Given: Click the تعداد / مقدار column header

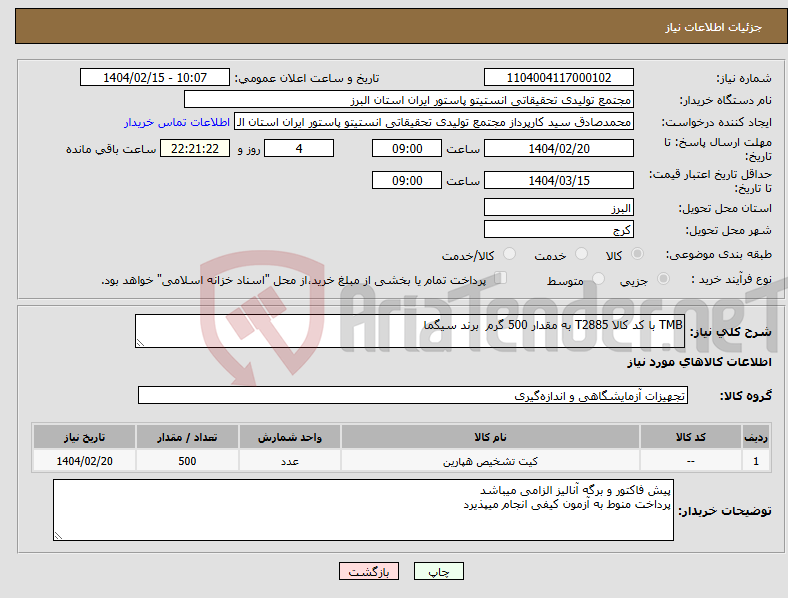Looking at the screenshot, I should 187,437.
